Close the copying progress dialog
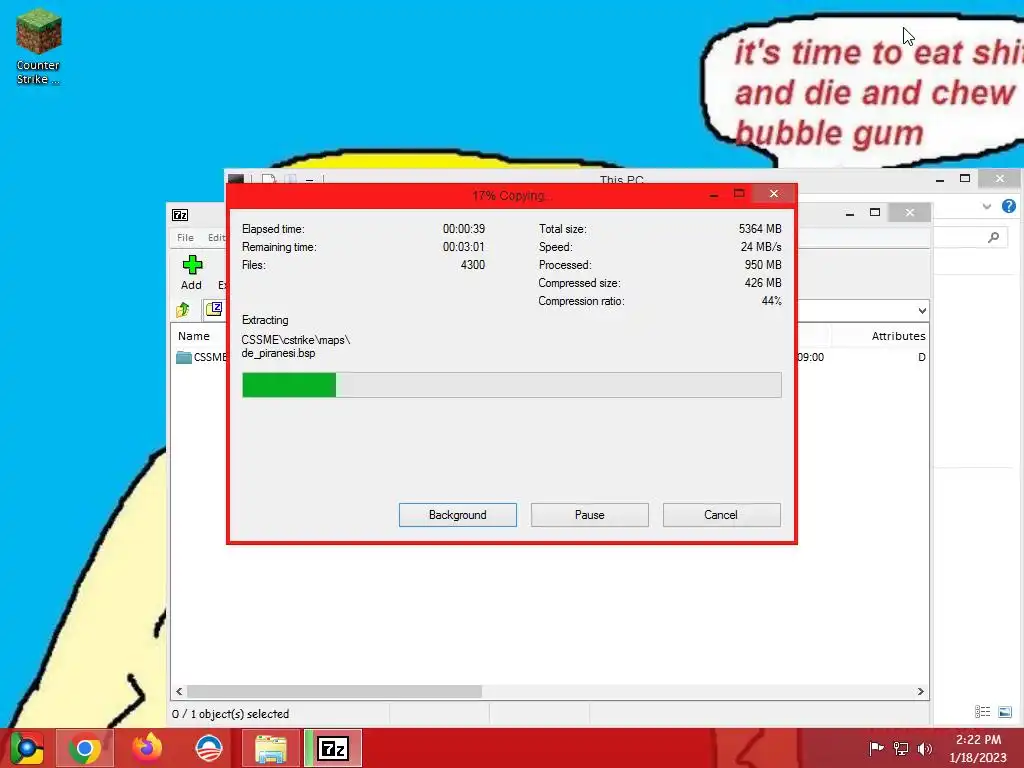 tap(774, 193)
